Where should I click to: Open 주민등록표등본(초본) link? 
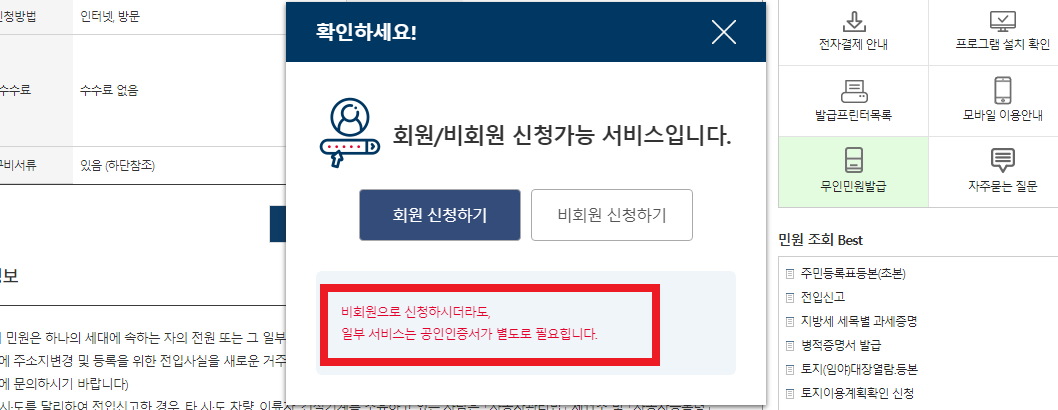click(853, 274)
